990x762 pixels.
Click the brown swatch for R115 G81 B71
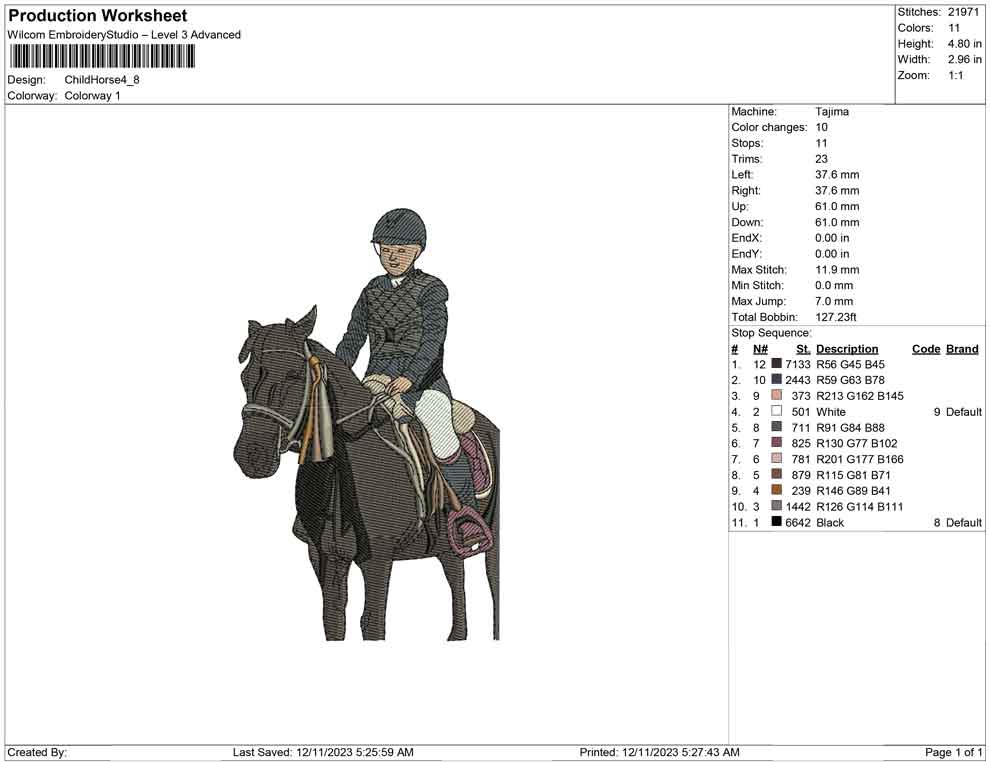(x=777, y=474)
